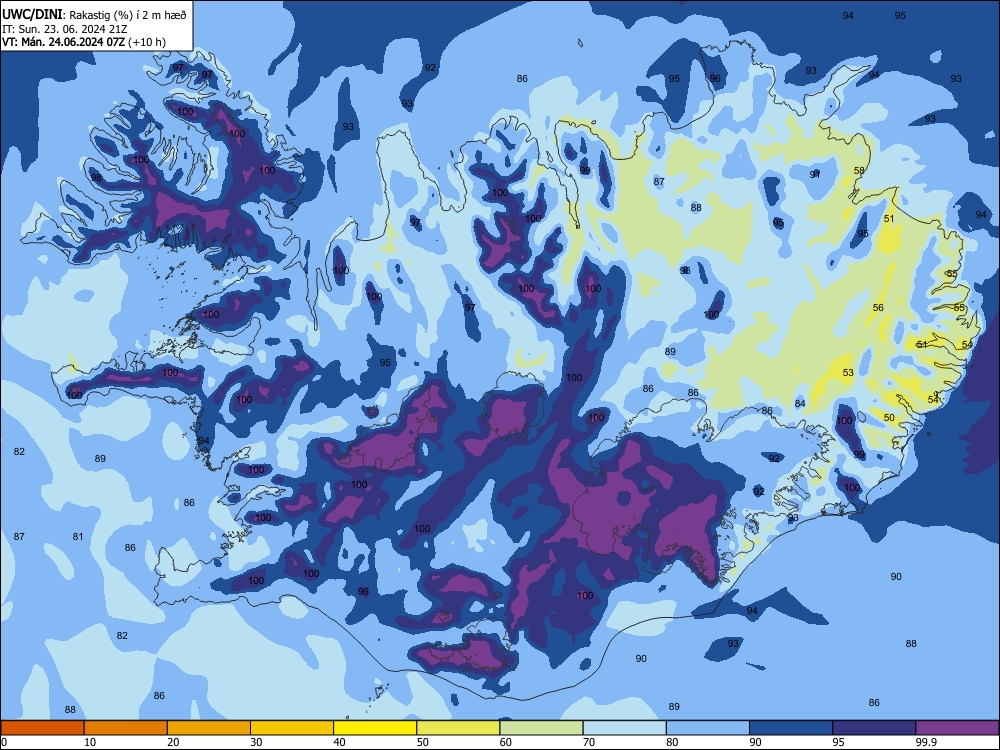Select the indigo 95–99.9 legend swatch

874,728
